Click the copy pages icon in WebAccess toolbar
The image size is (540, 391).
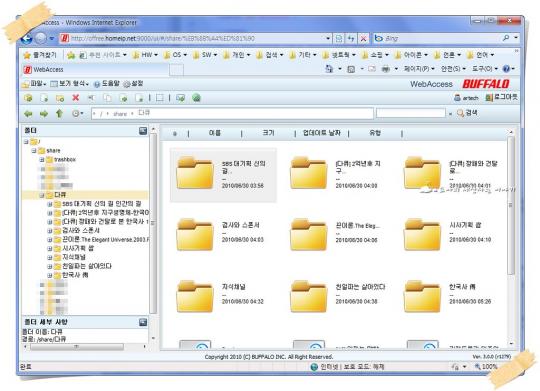[107, 98]
